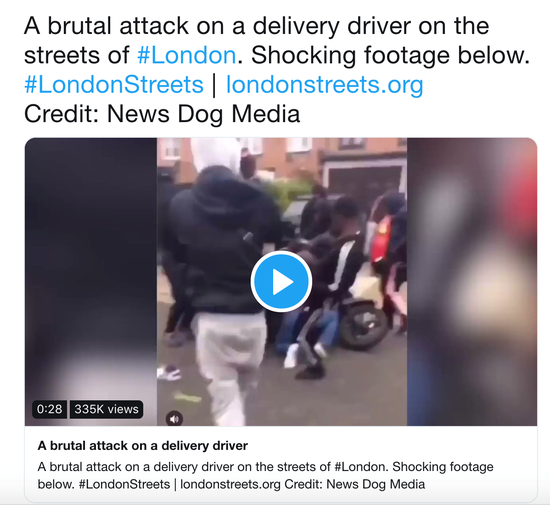Mute the video with speaker icon
Image resolution: width=550 pixels, height=505 pixels.
click(x=174, y=419)
